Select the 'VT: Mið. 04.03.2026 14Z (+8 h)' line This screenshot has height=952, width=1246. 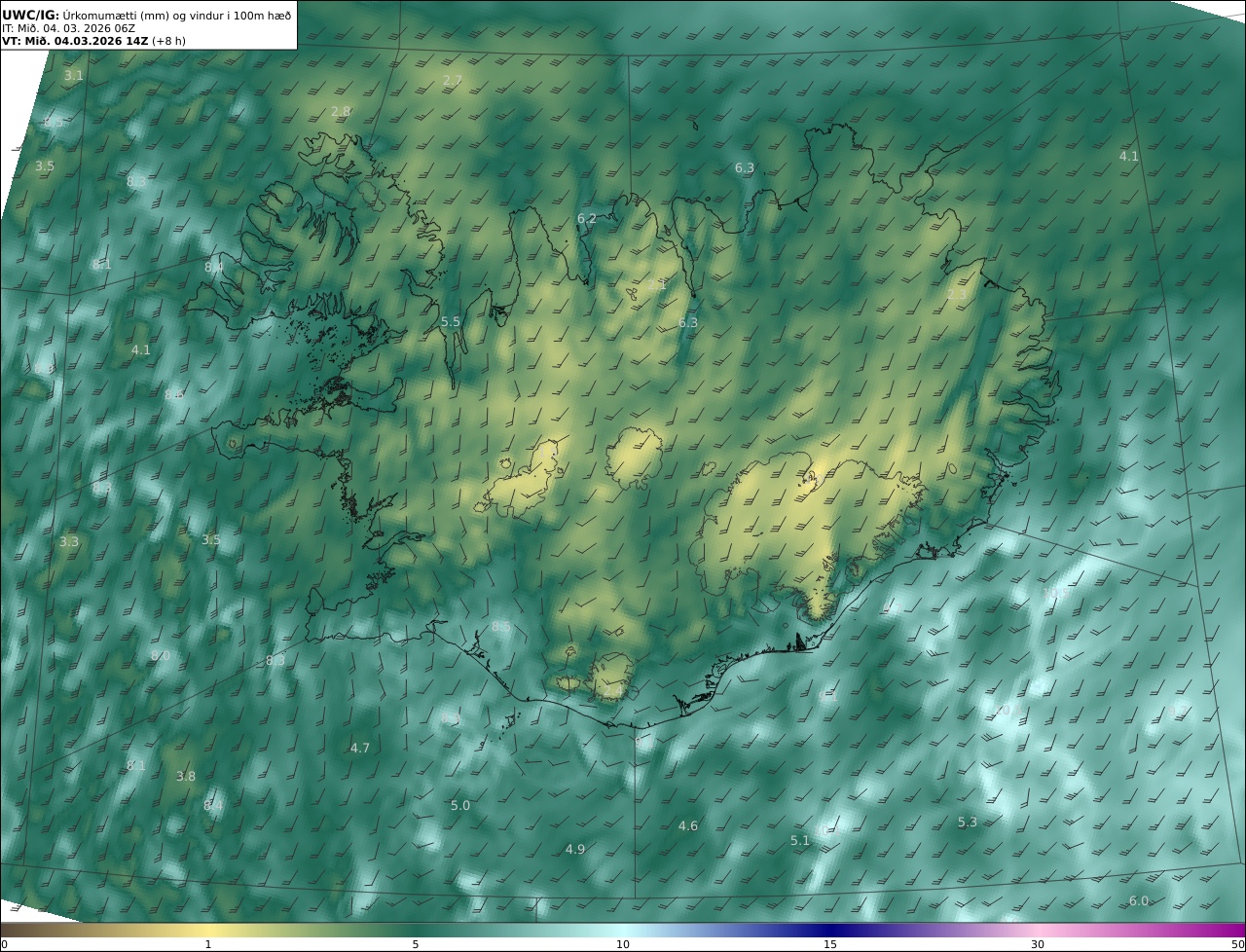click(x=93, y=41)
